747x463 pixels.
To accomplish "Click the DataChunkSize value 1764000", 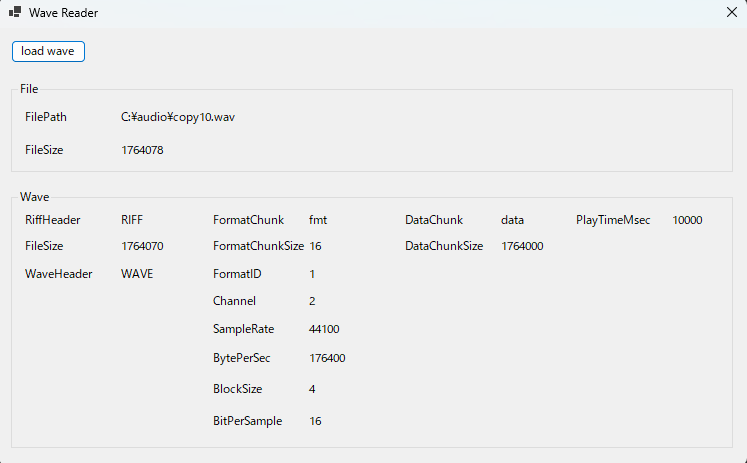I will coord(522,246).
